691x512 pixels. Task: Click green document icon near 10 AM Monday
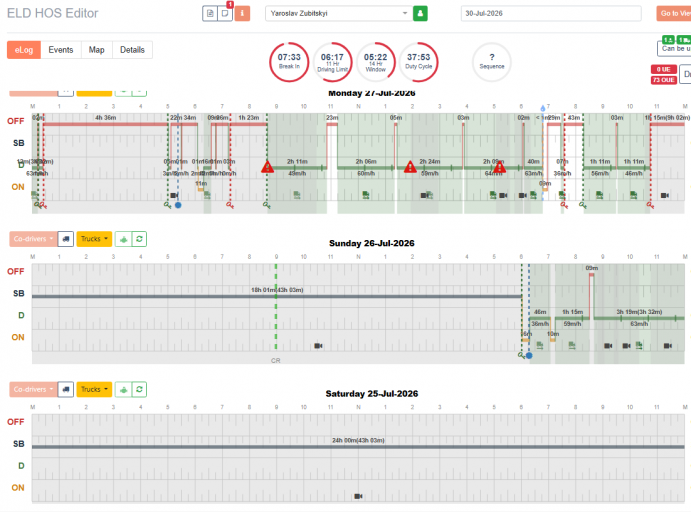point(297,195)
